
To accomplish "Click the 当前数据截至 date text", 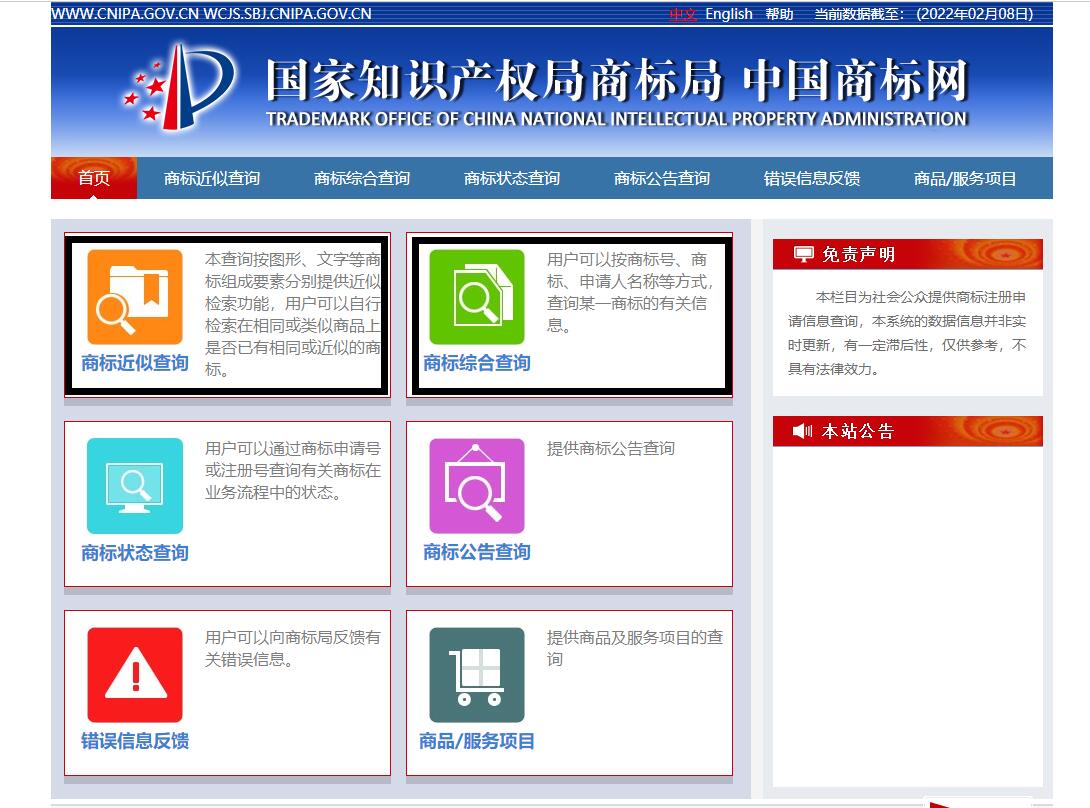I will [924, 14].
